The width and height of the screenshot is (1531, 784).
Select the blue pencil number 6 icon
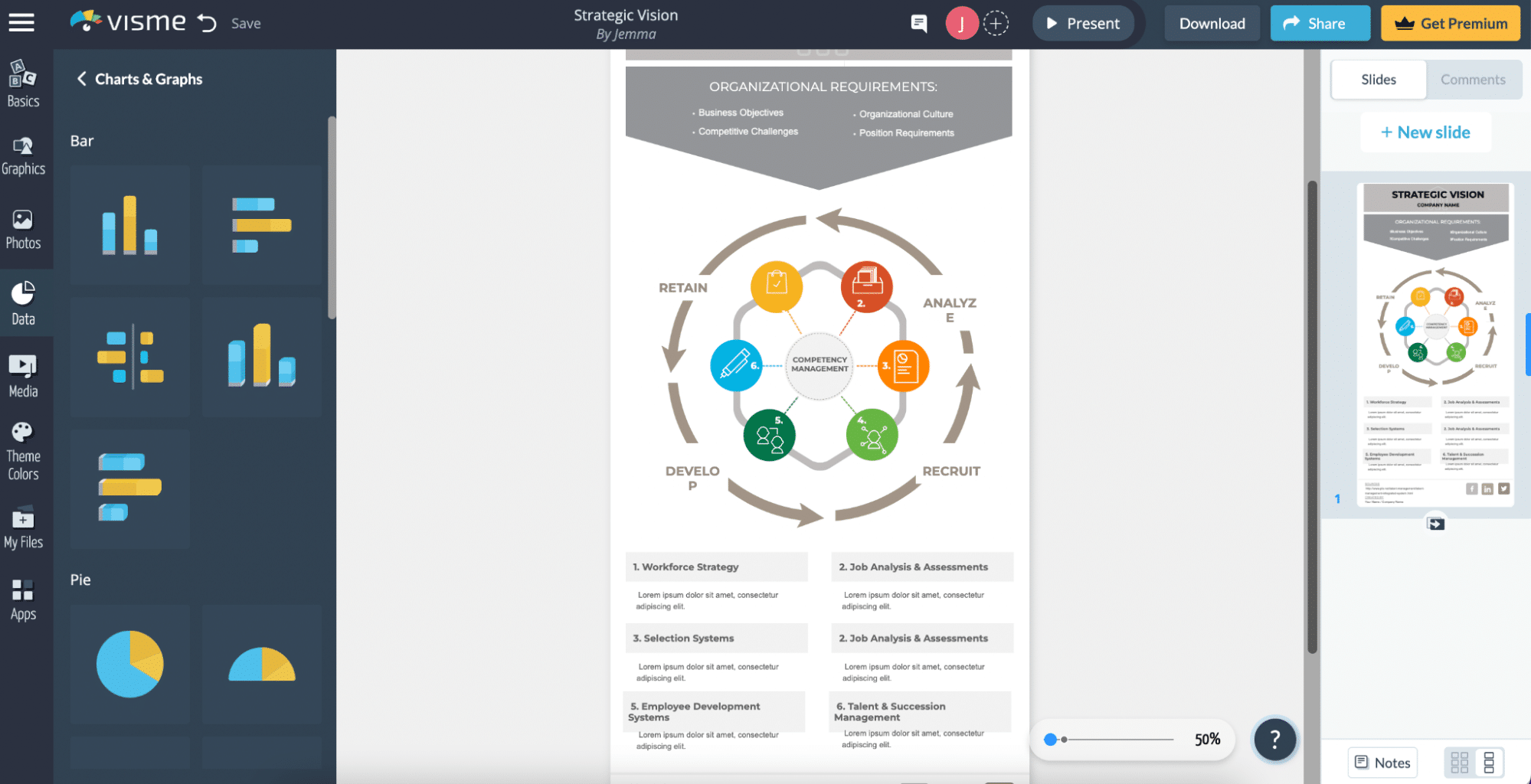[x=737, y=365]
